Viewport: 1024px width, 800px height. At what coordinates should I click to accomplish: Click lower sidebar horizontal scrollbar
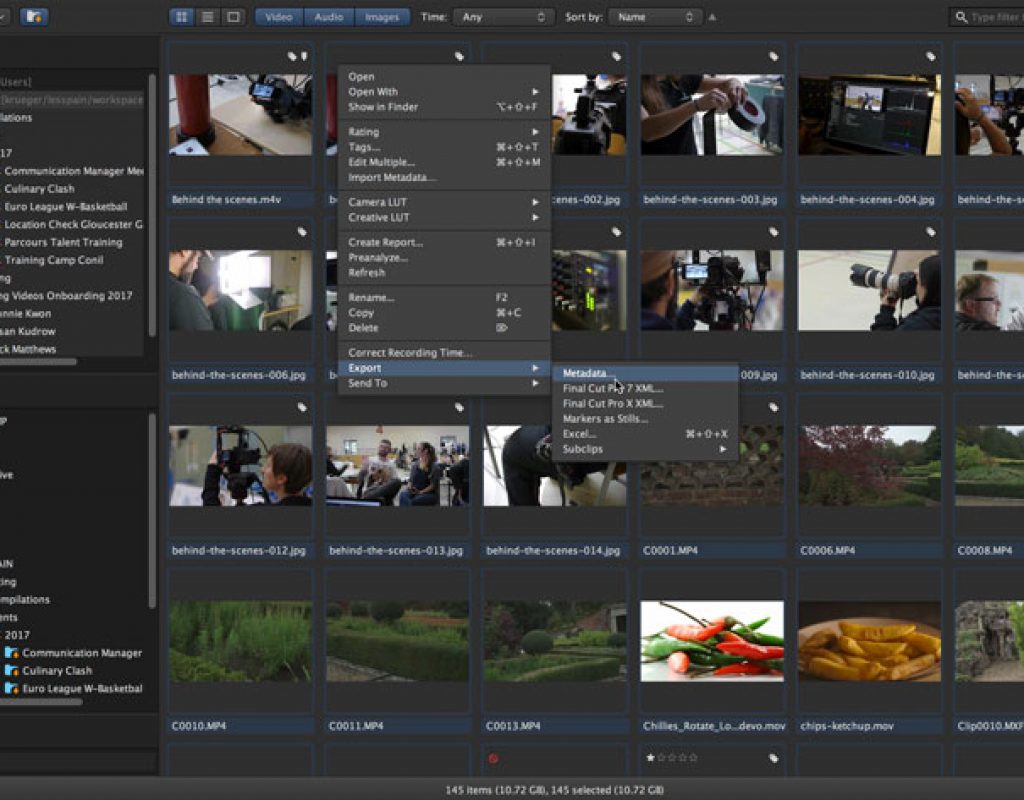coord(41,702)
